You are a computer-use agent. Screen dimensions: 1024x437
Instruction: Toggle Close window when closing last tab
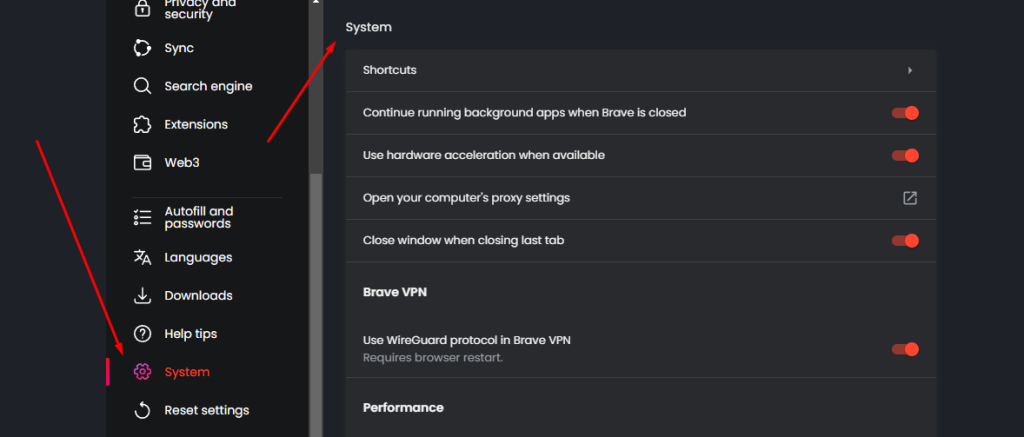(905, 240)
